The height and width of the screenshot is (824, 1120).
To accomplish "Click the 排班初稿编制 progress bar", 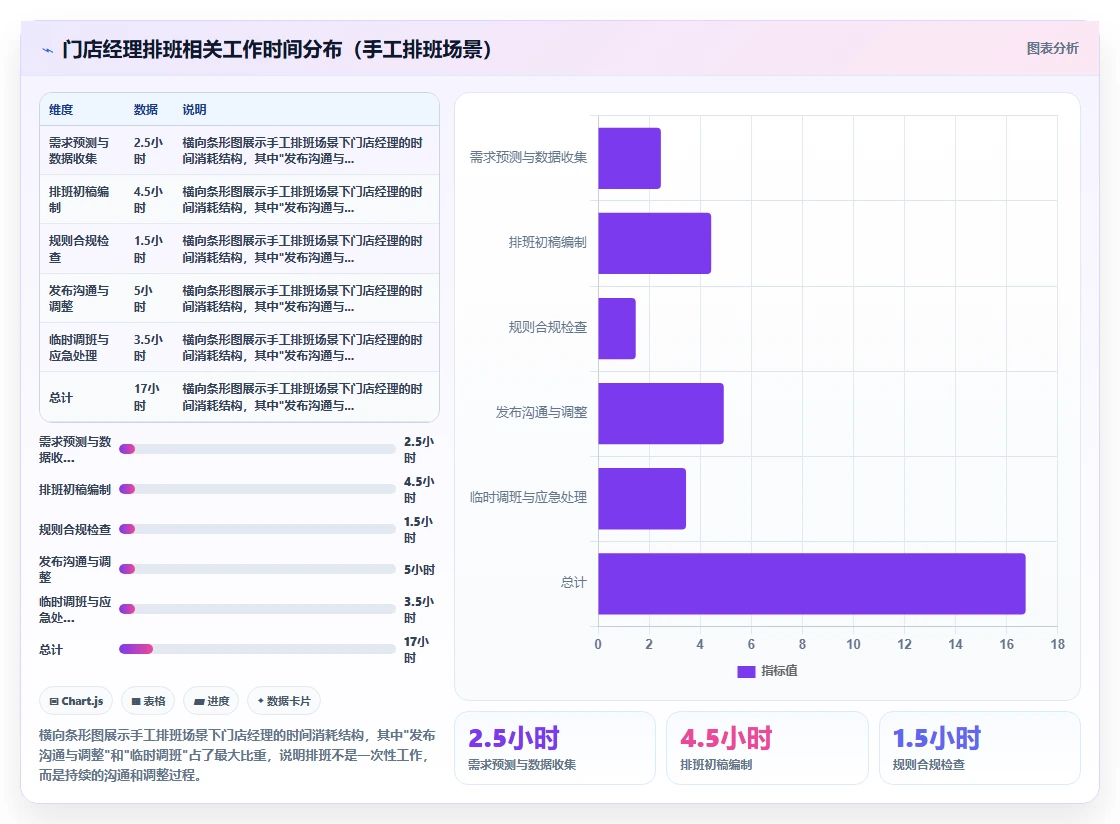I will coord(257,489).
